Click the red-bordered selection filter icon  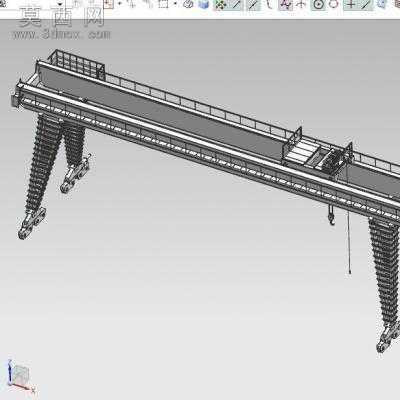(108, 4)
